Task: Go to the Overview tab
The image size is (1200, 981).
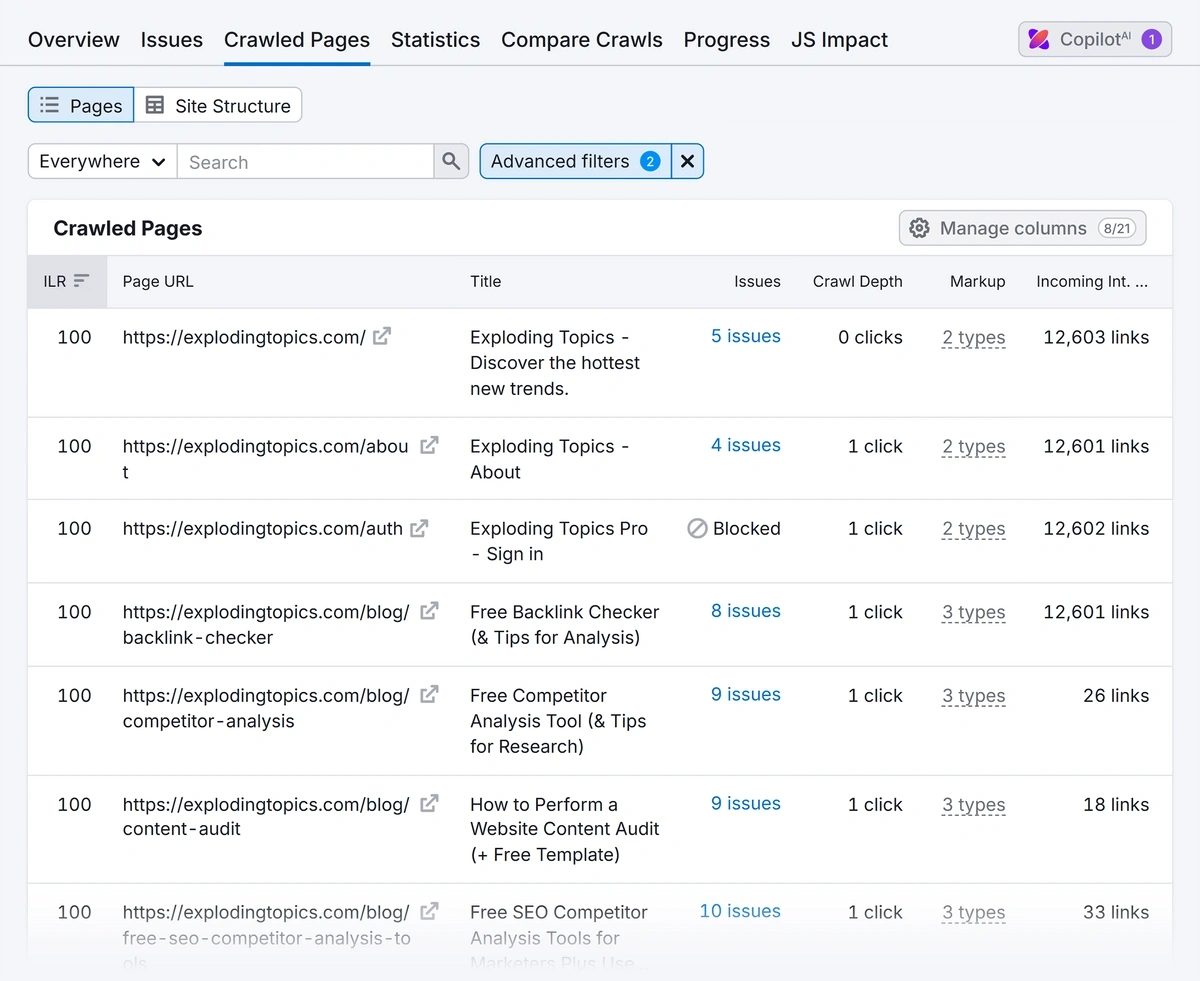Action: point(74,40)
